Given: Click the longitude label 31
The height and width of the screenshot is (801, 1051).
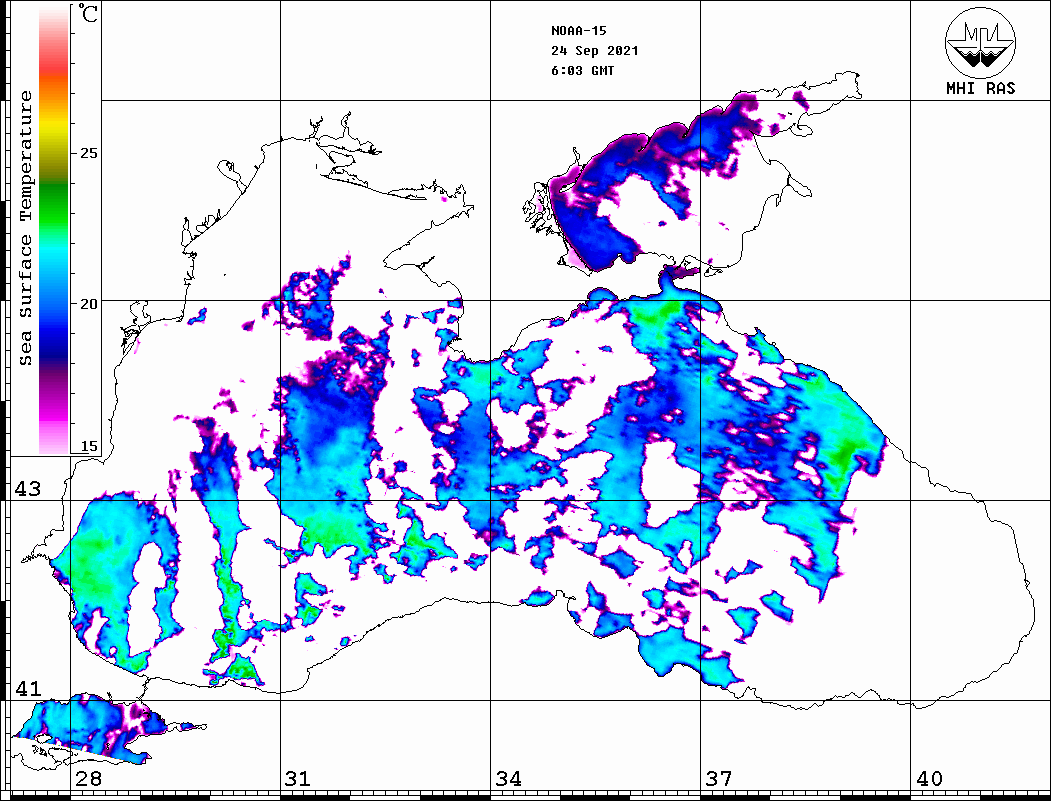Looking at the screenshot, I should pos(298,779).
